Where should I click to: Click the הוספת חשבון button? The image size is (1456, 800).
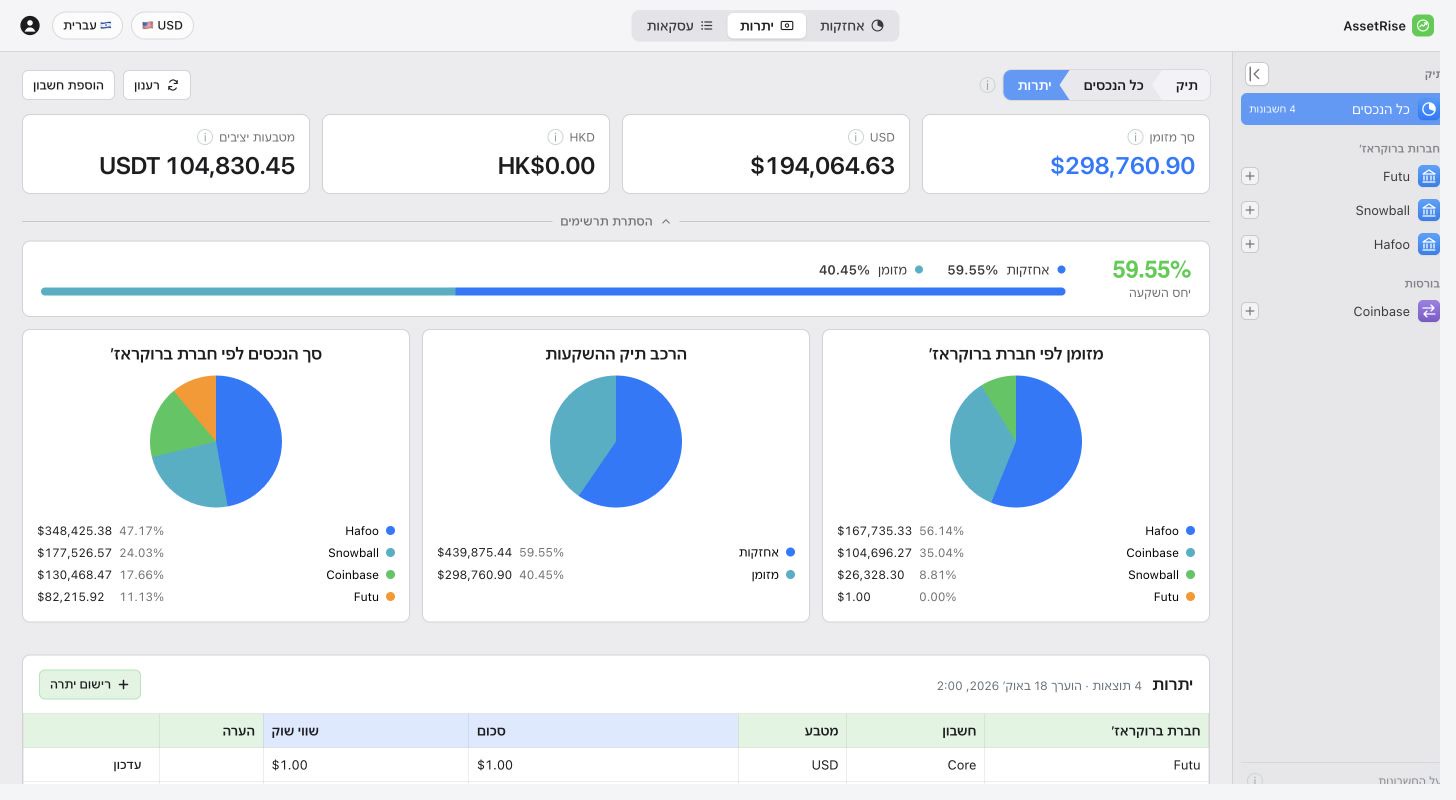pos(69,85)
